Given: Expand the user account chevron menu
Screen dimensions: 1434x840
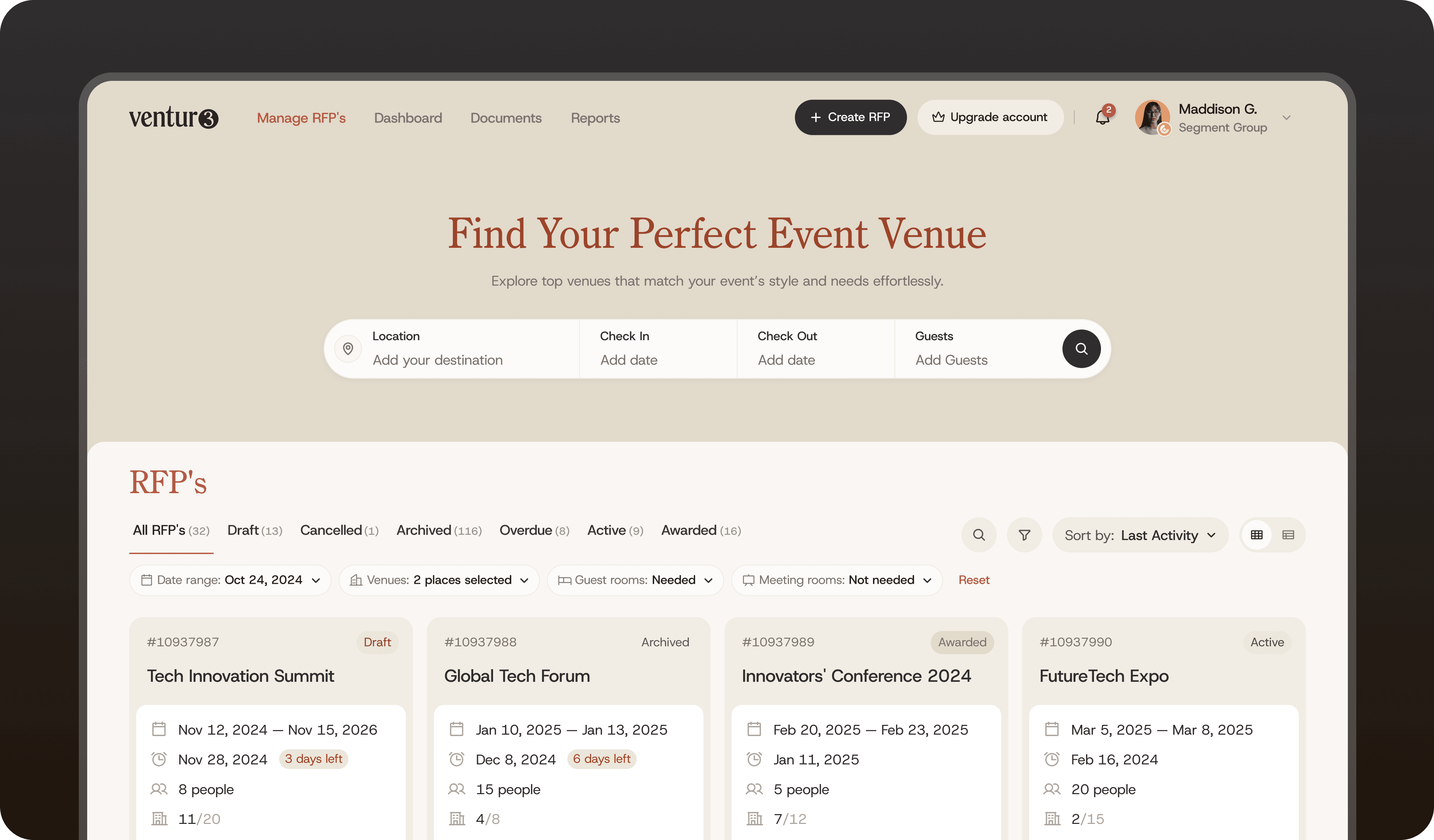Looking at the screenshot, I should tap(1286, 118).
